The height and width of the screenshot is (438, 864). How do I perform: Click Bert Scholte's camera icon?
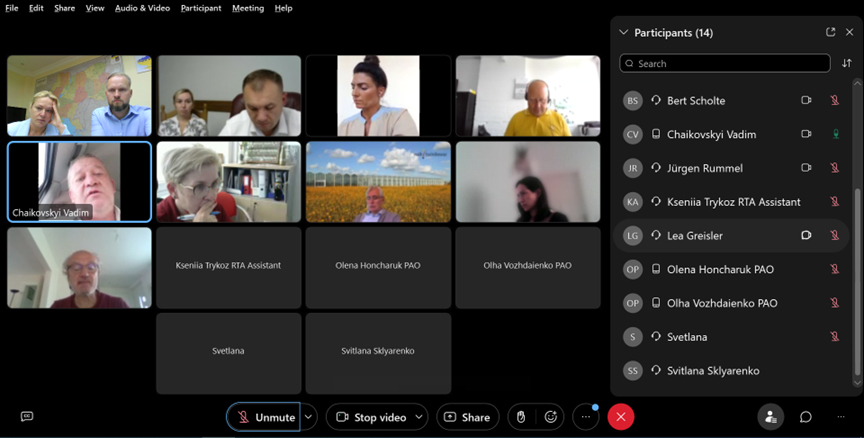point(806,100)
